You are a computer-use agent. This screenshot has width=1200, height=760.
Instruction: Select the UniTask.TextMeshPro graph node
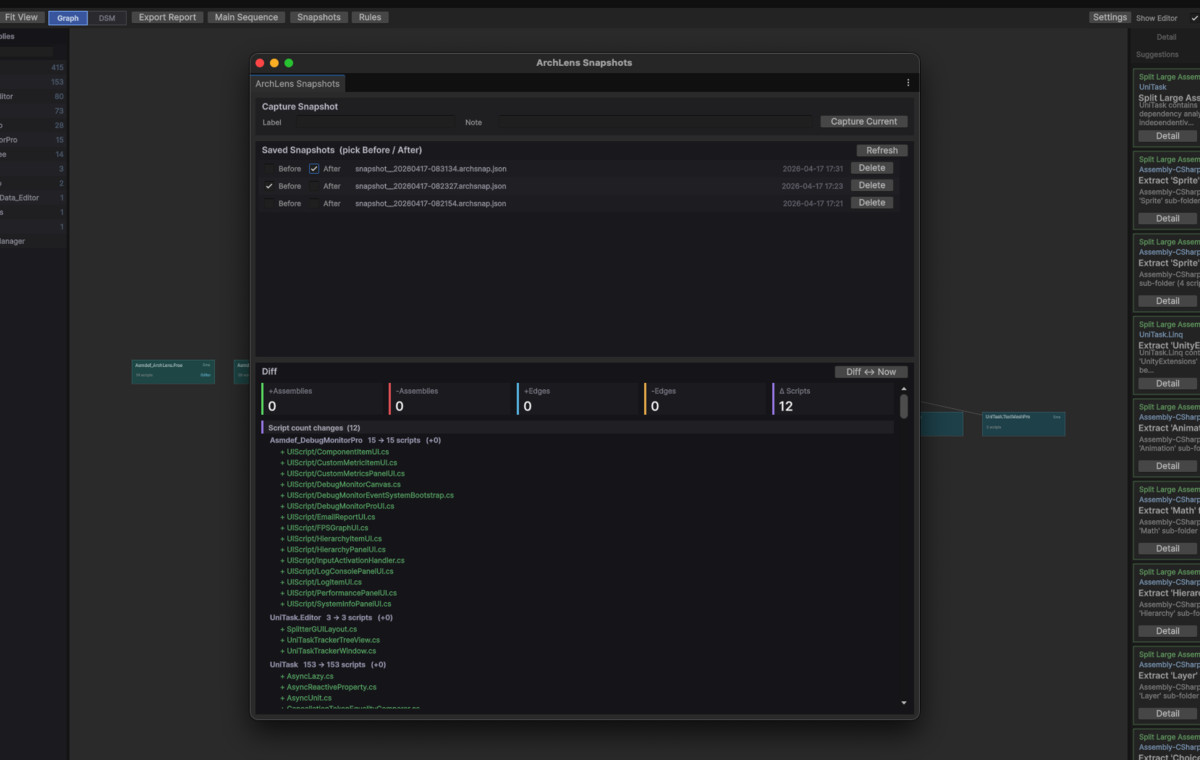[1024, 424]
